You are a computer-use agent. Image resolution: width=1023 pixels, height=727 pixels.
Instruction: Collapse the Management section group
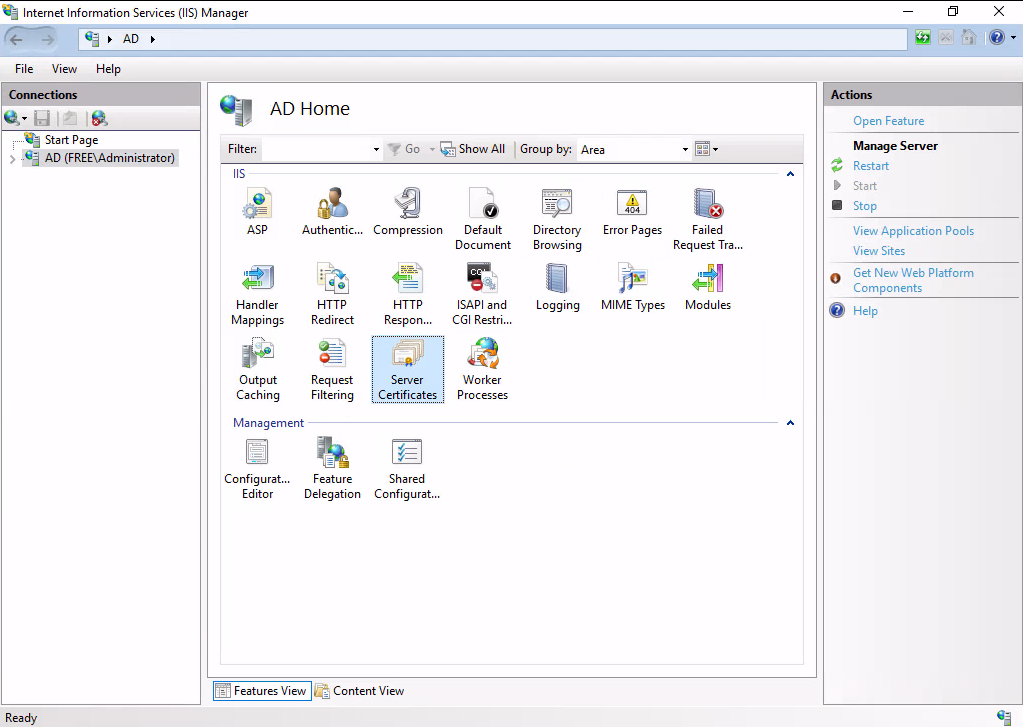point(790,423)
